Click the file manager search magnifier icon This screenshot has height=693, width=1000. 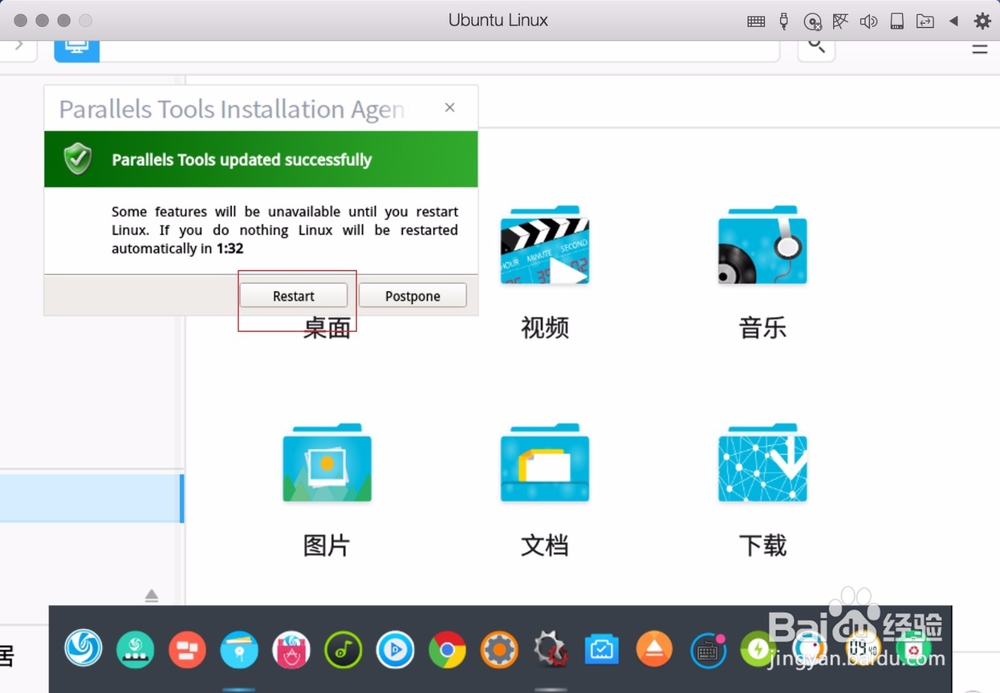coord(816,46)
